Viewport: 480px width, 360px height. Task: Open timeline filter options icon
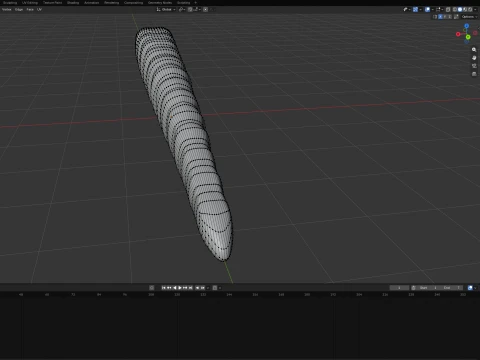pos(470,288)
